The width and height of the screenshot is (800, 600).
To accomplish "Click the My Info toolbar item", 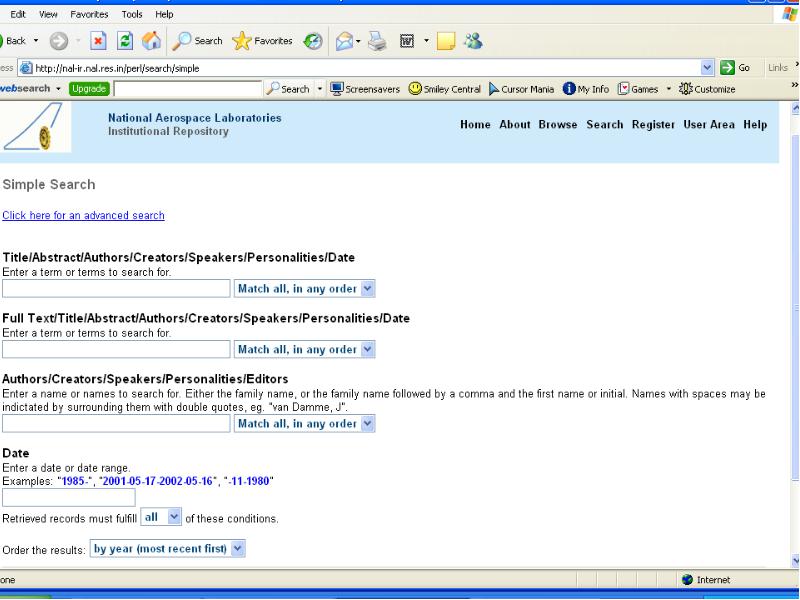I will [x=586, y=89].
